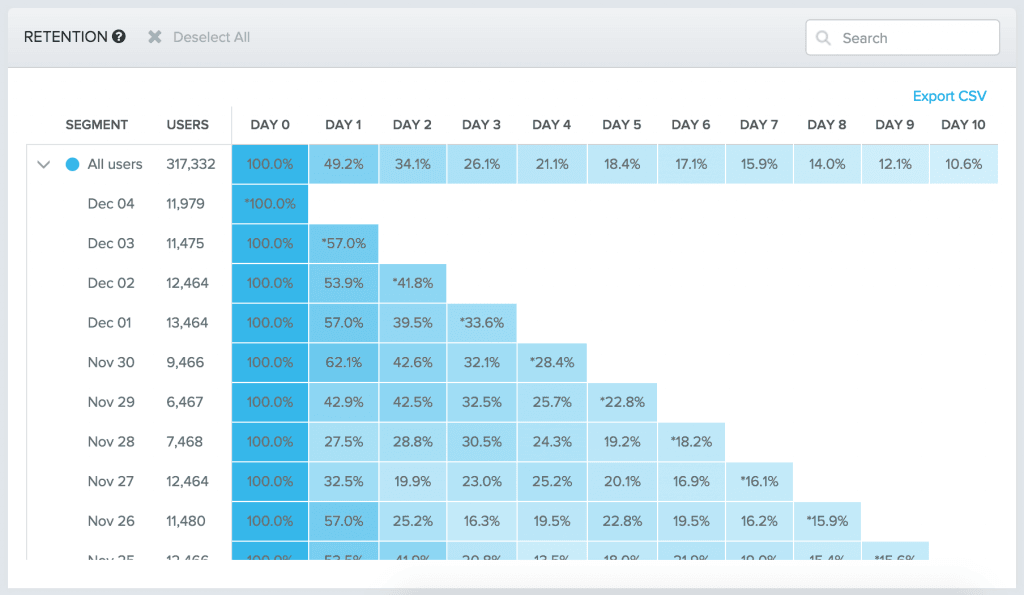Select the All users segment label
Viewport: 1024px width, 595px height.
(114, 164)
